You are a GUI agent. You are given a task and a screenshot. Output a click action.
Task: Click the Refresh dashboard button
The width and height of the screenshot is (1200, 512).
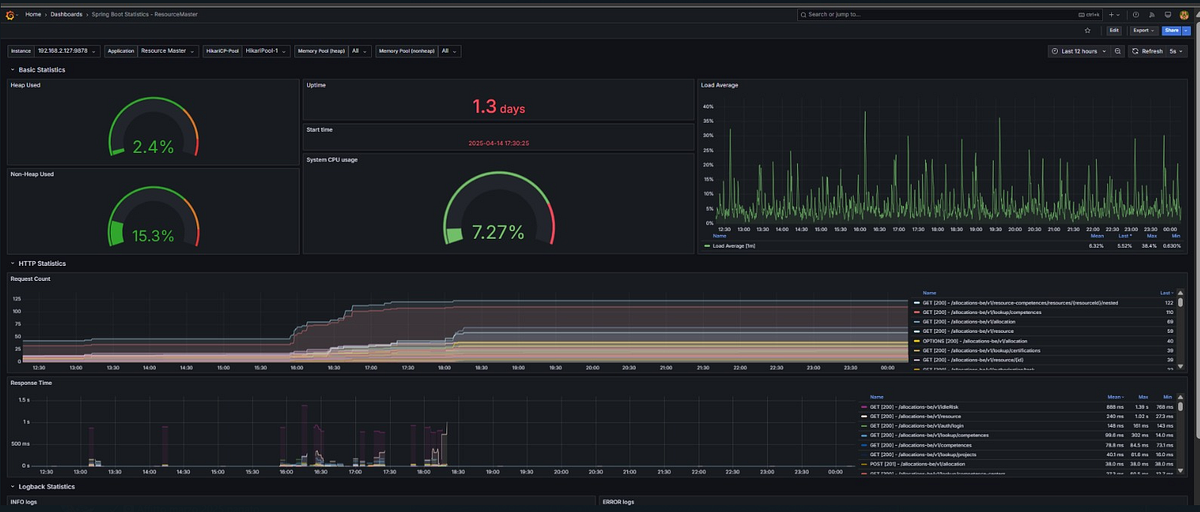[x=1146, y=50]
